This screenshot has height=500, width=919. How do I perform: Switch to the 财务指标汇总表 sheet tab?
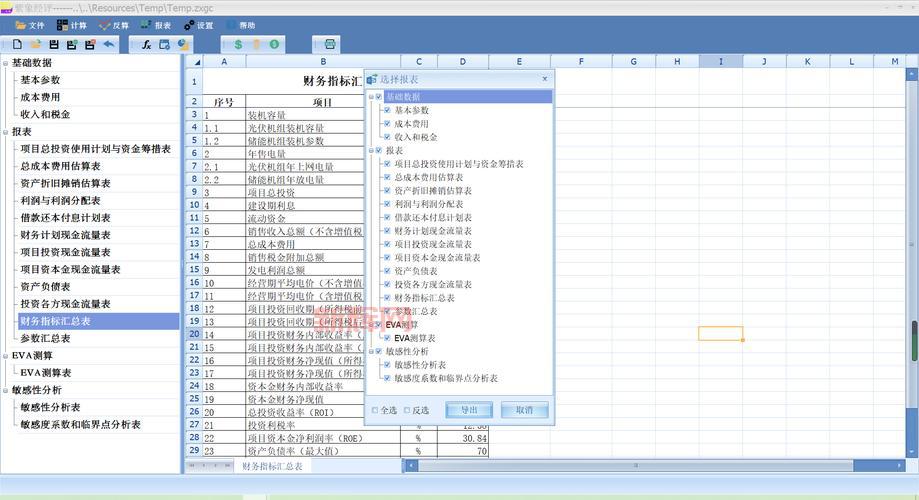[x=273, y=466]
